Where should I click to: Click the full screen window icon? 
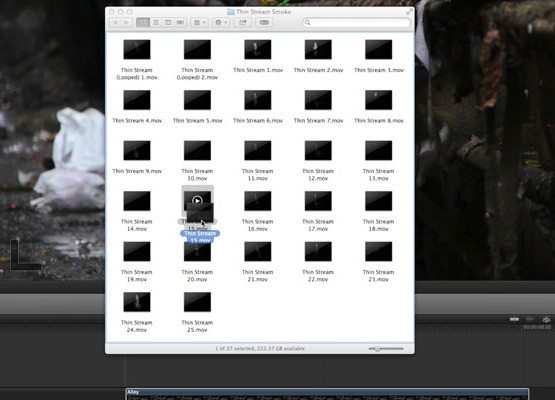pyautogui.click(x=408, y=12)
